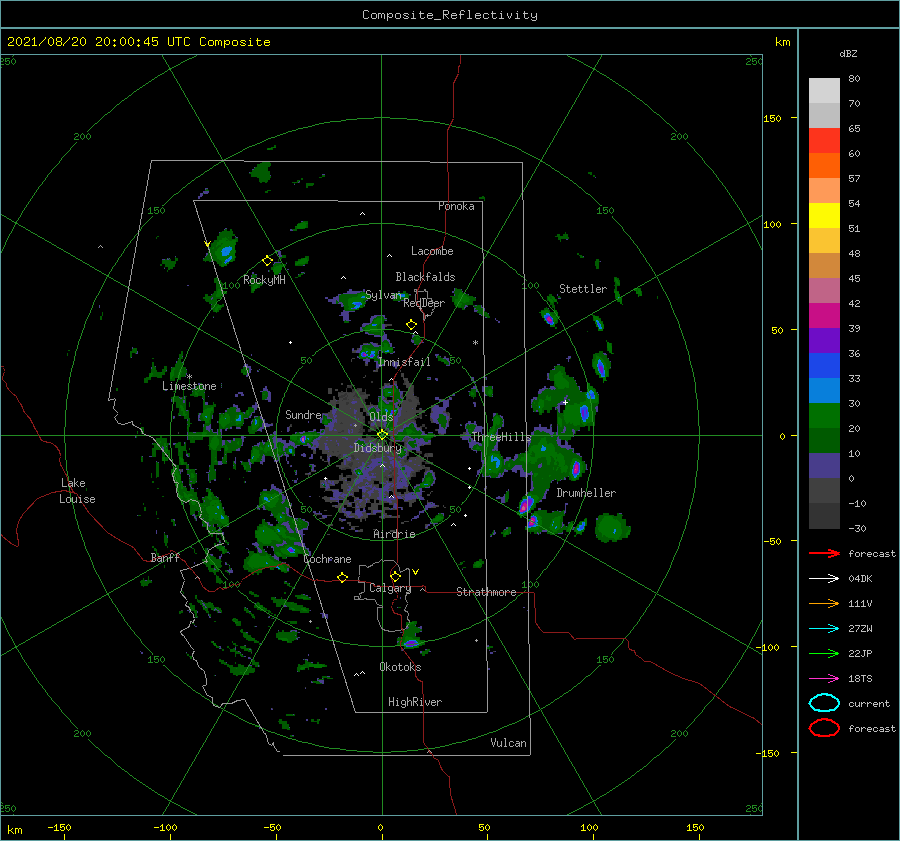Click the ThreeHills town label
This screenshot has width=900, height=841.
[x=501, y=437]
